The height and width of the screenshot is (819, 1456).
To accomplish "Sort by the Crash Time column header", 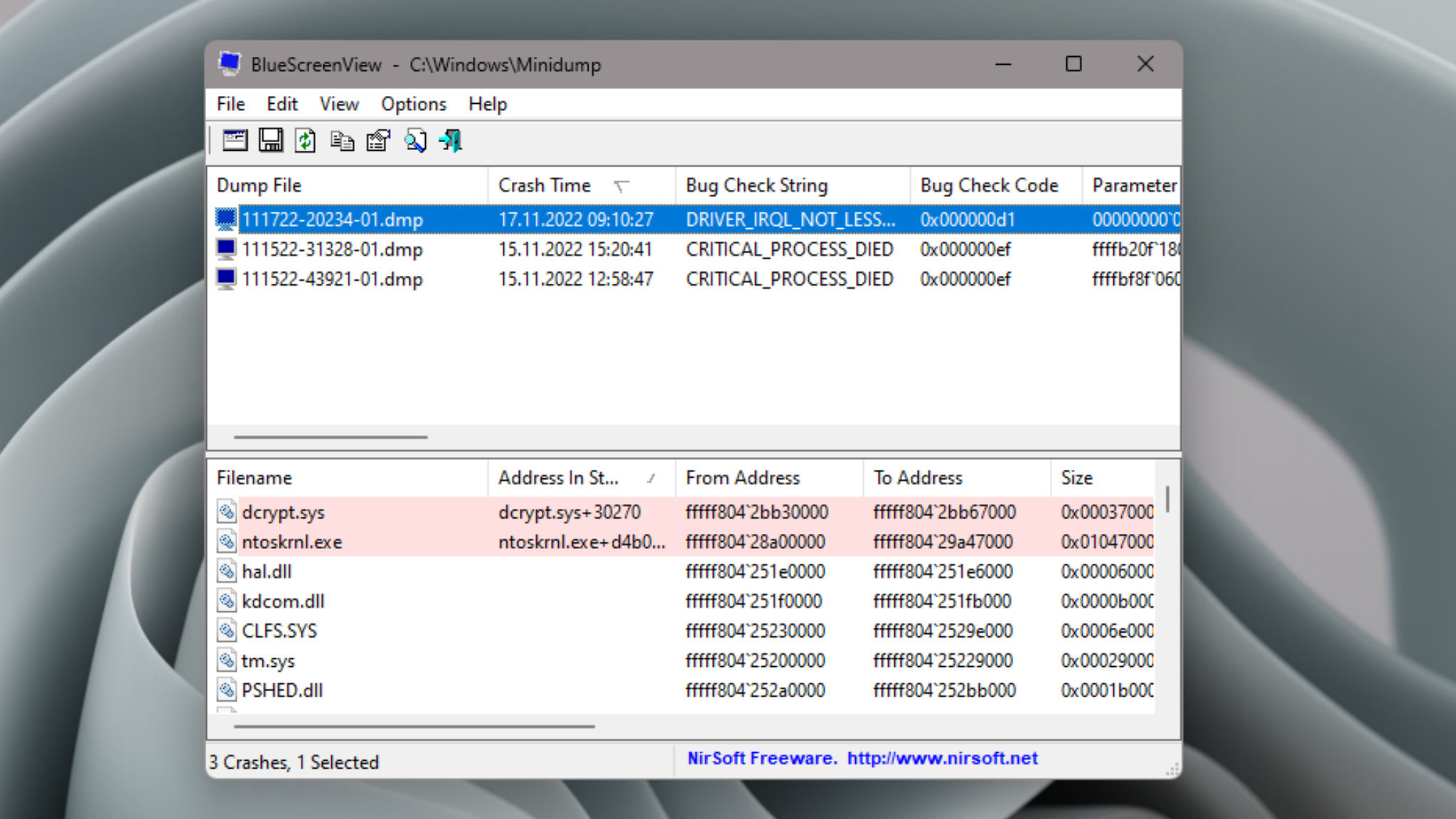I will pyautogui.click(x=545, y=186).
